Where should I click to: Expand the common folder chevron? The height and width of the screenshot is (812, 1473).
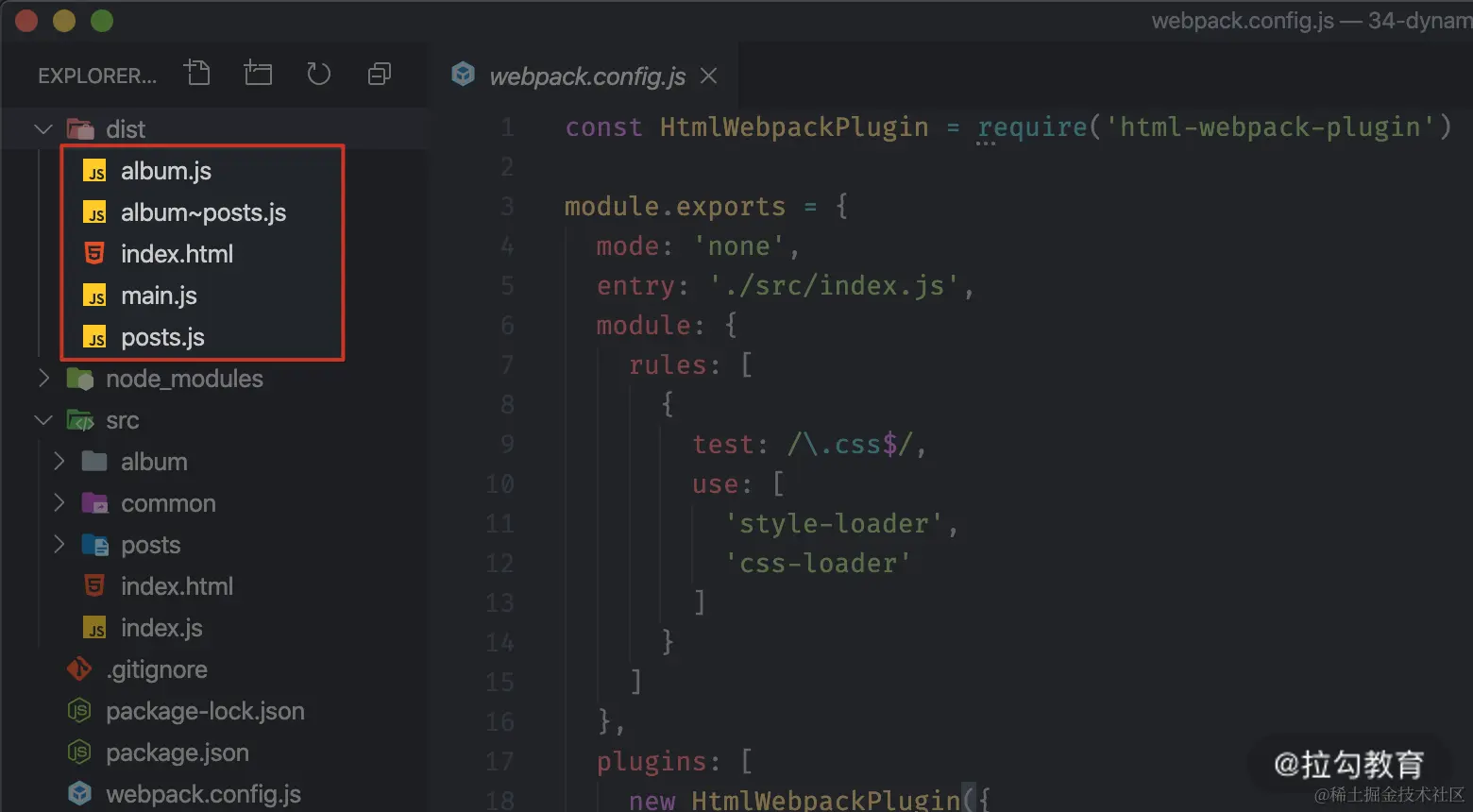pyautogui.click(x=59, y=503)
